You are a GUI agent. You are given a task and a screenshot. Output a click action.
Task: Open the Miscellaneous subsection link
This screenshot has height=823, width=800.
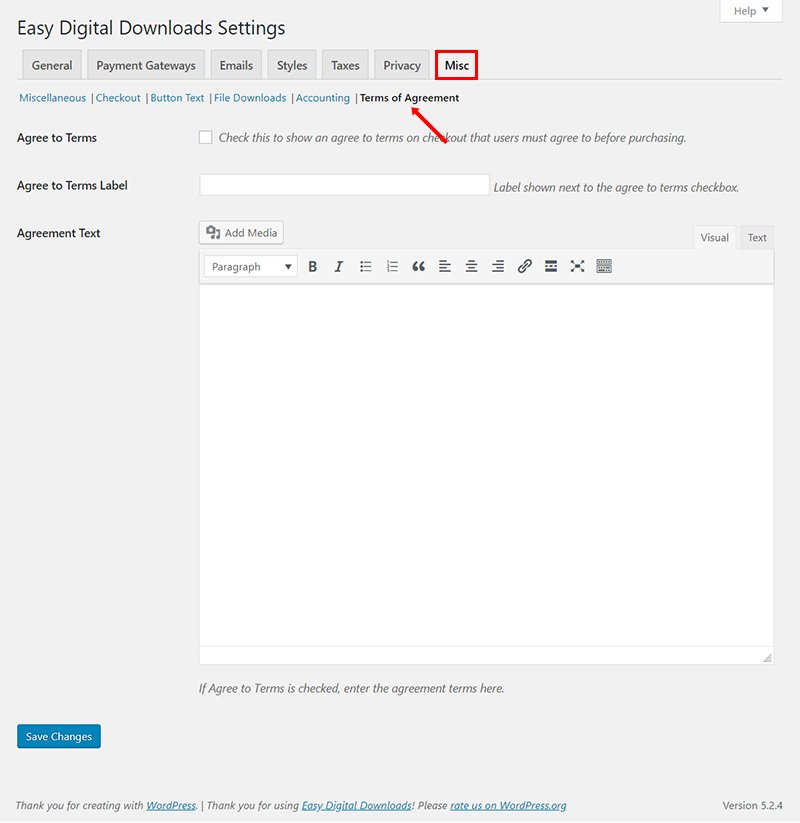(52, 98)
